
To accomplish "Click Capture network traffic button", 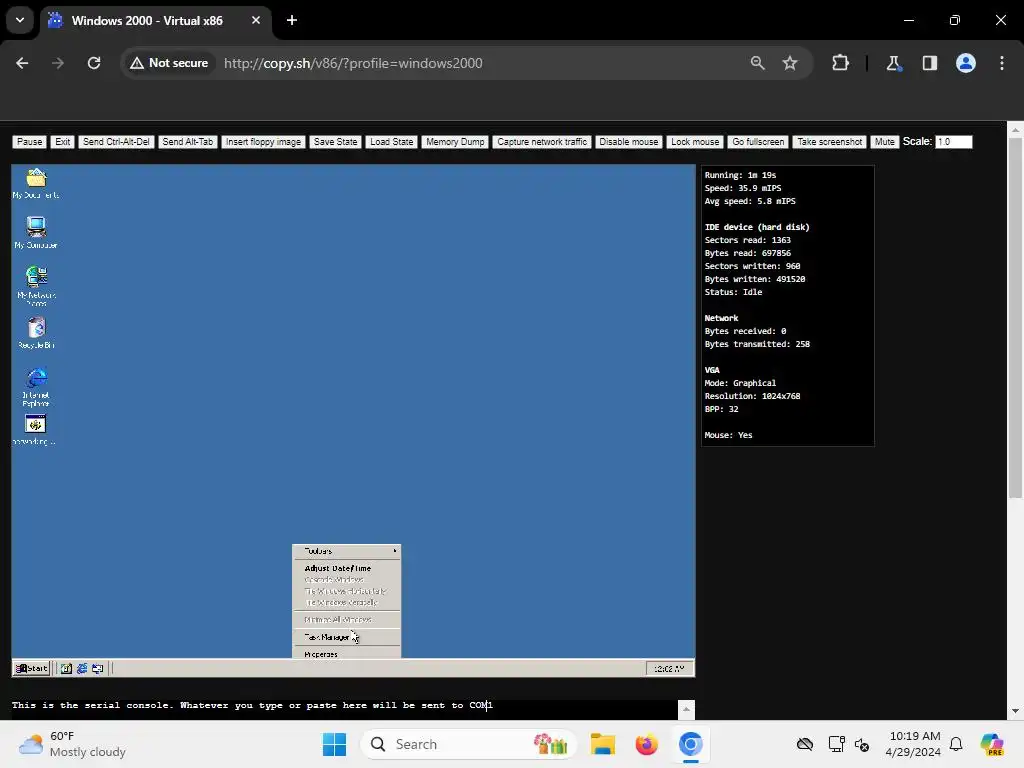I will [542, 142].
